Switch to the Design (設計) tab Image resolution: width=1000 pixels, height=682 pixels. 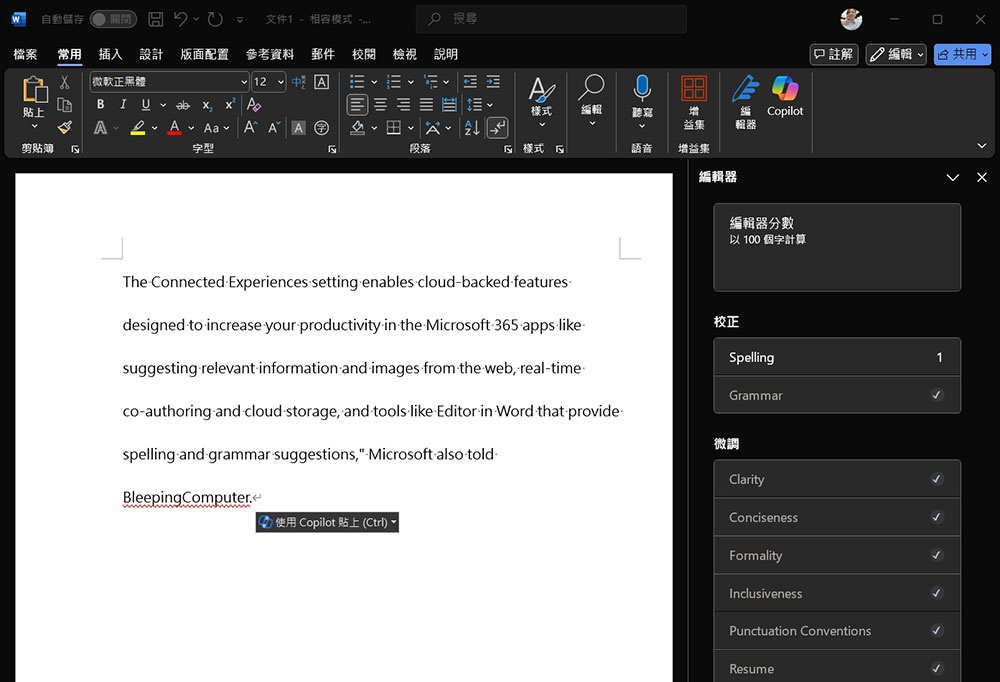pyautogui.click(x=151, y=54)
